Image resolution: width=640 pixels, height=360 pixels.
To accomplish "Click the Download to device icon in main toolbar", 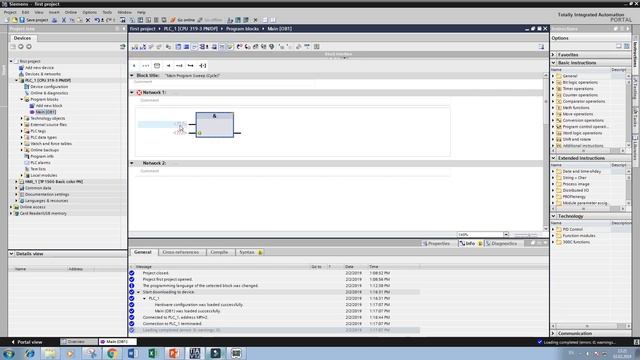I will click(x=140, y=20).
